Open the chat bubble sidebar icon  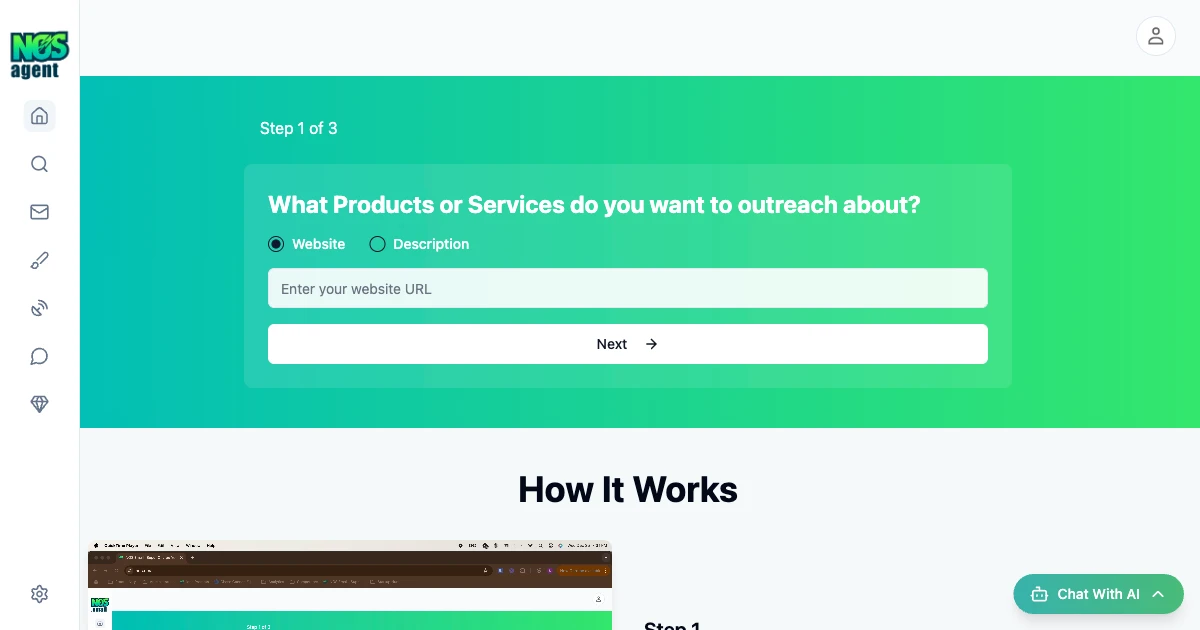[x=40, y=356]
